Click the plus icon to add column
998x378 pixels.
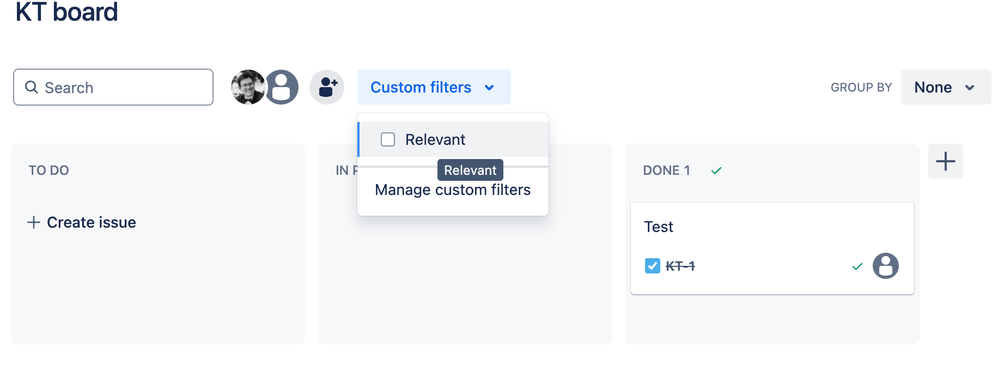pyautogui.click(x=945, y=161)
